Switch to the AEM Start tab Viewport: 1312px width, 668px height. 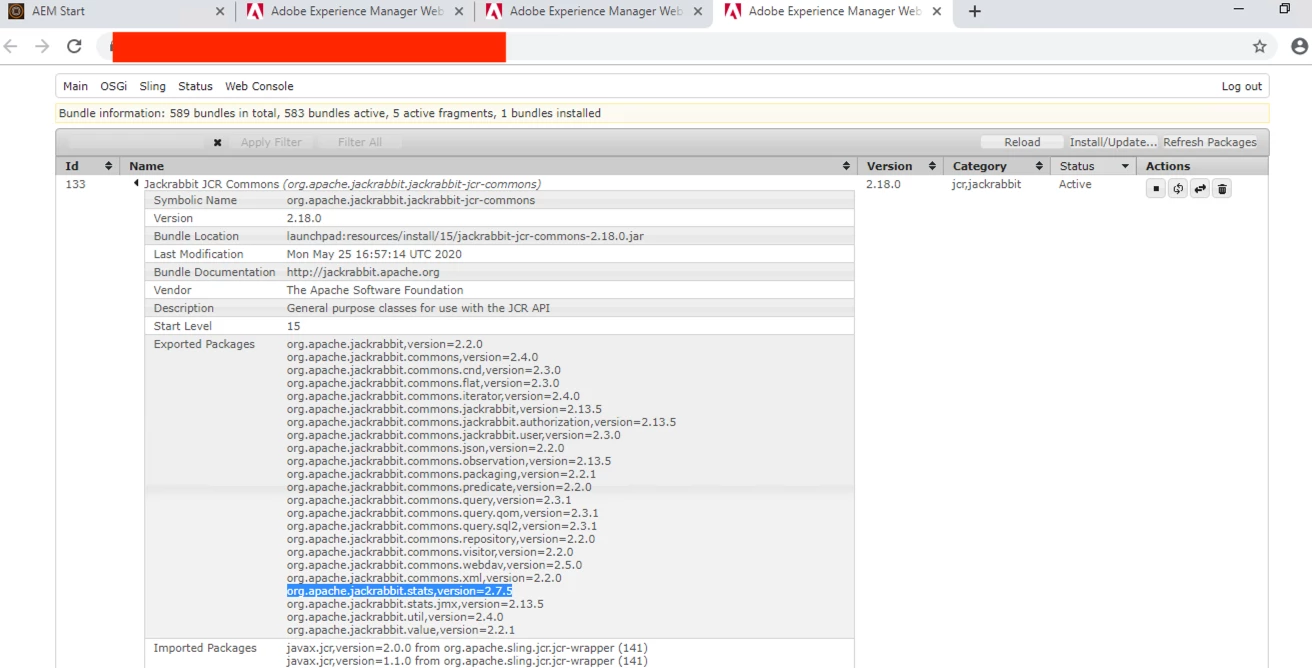tap(118, 11)
